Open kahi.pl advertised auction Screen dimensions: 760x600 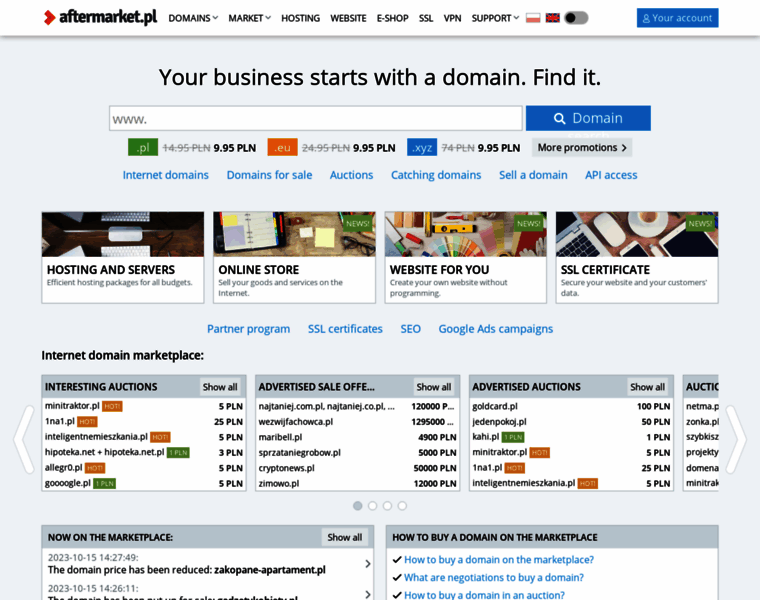point(486,437)
